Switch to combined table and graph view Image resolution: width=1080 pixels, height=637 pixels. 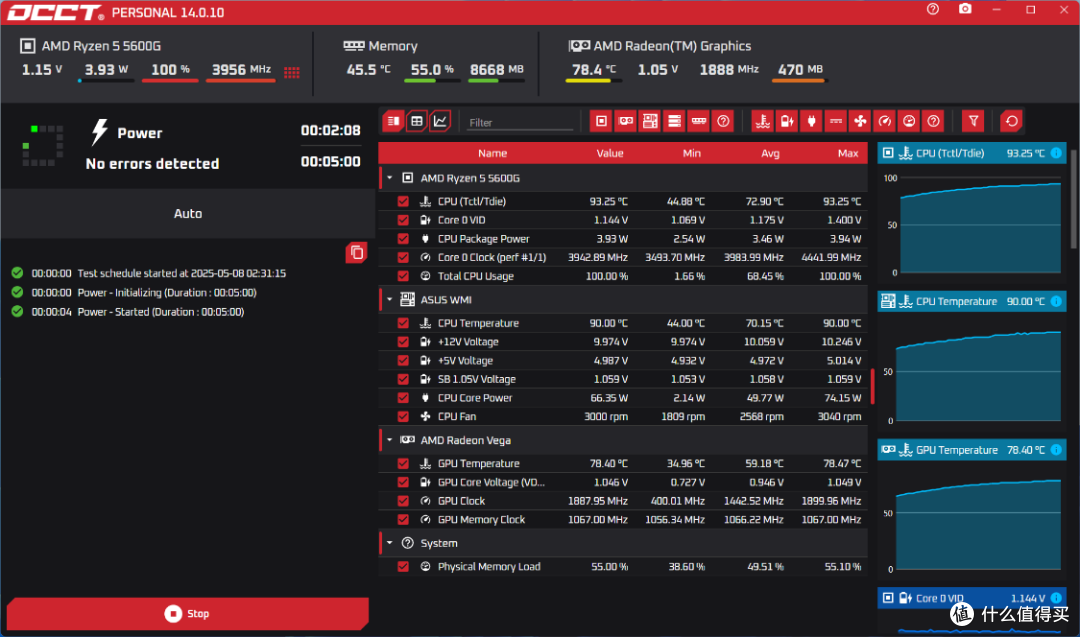tap(393, 121)
